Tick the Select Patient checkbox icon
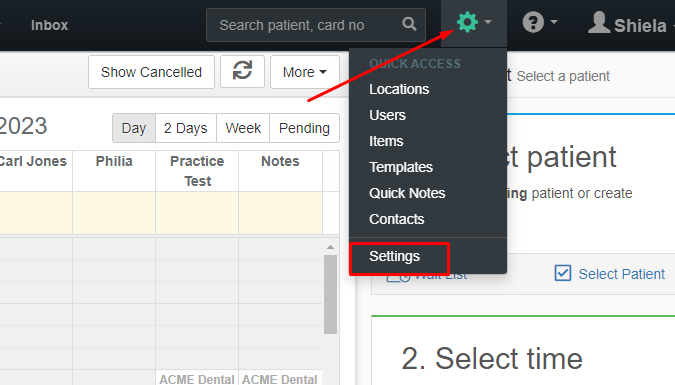675x385 pixels. pos(563,273)
